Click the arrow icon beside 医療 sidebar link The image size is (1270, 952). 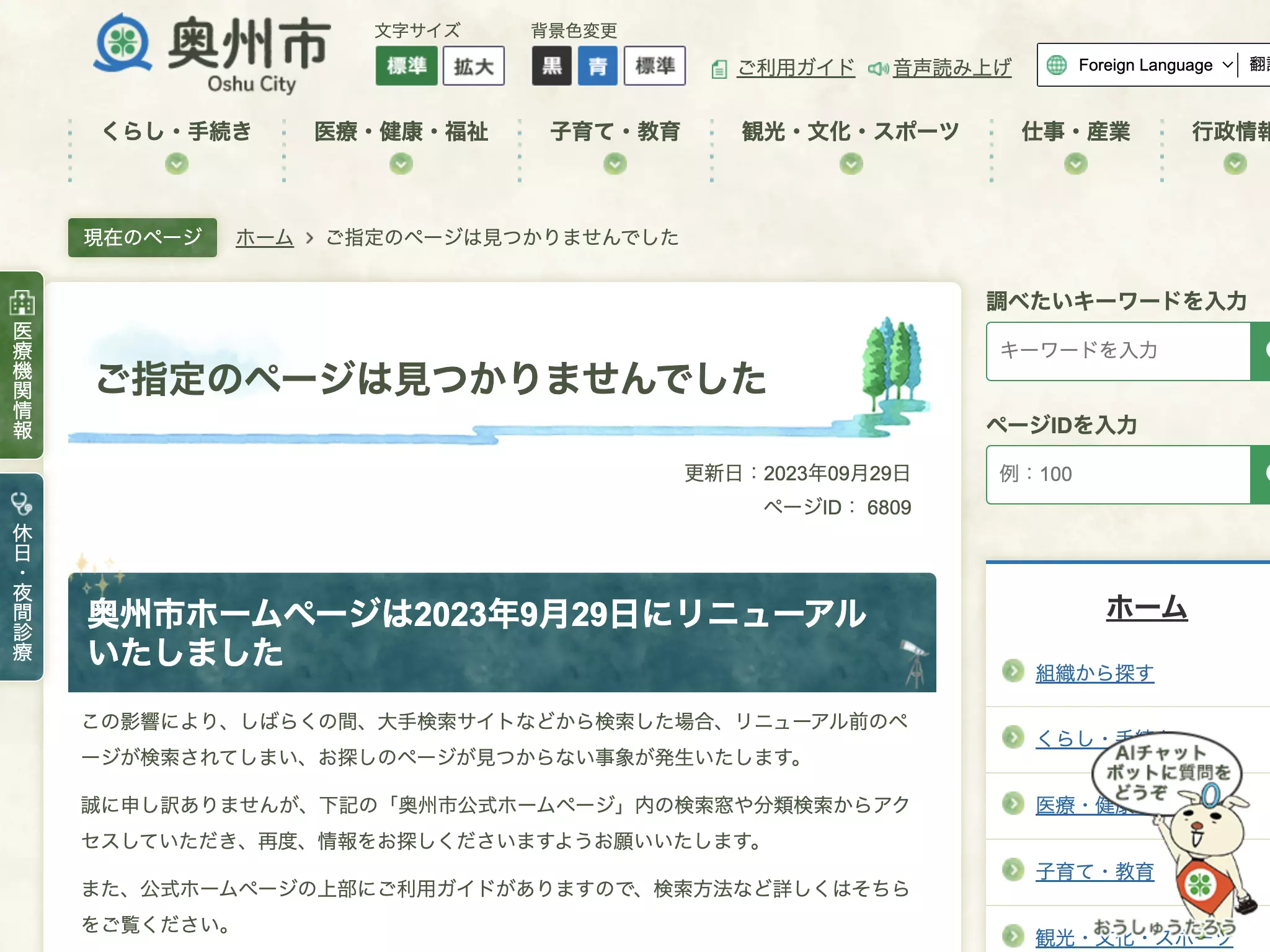pos(1013,803)
